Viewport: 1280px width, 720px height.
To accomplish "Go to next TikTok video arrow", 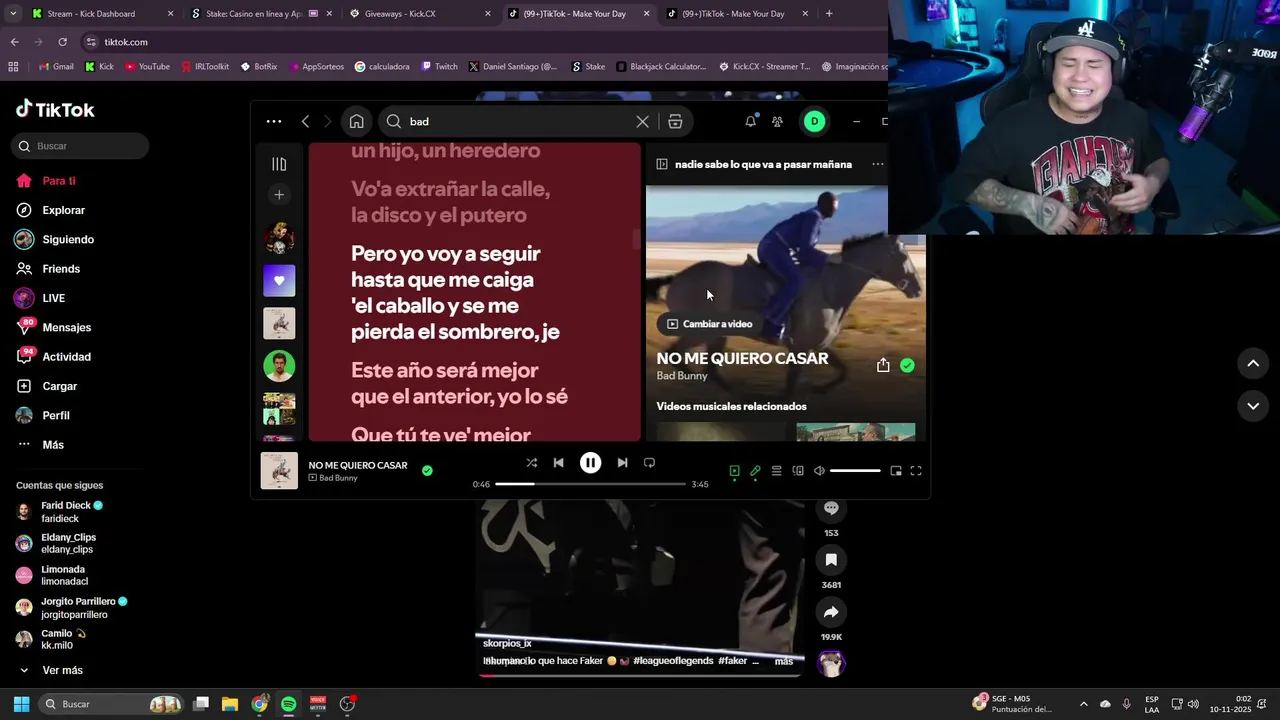I will pos(1253,406).
